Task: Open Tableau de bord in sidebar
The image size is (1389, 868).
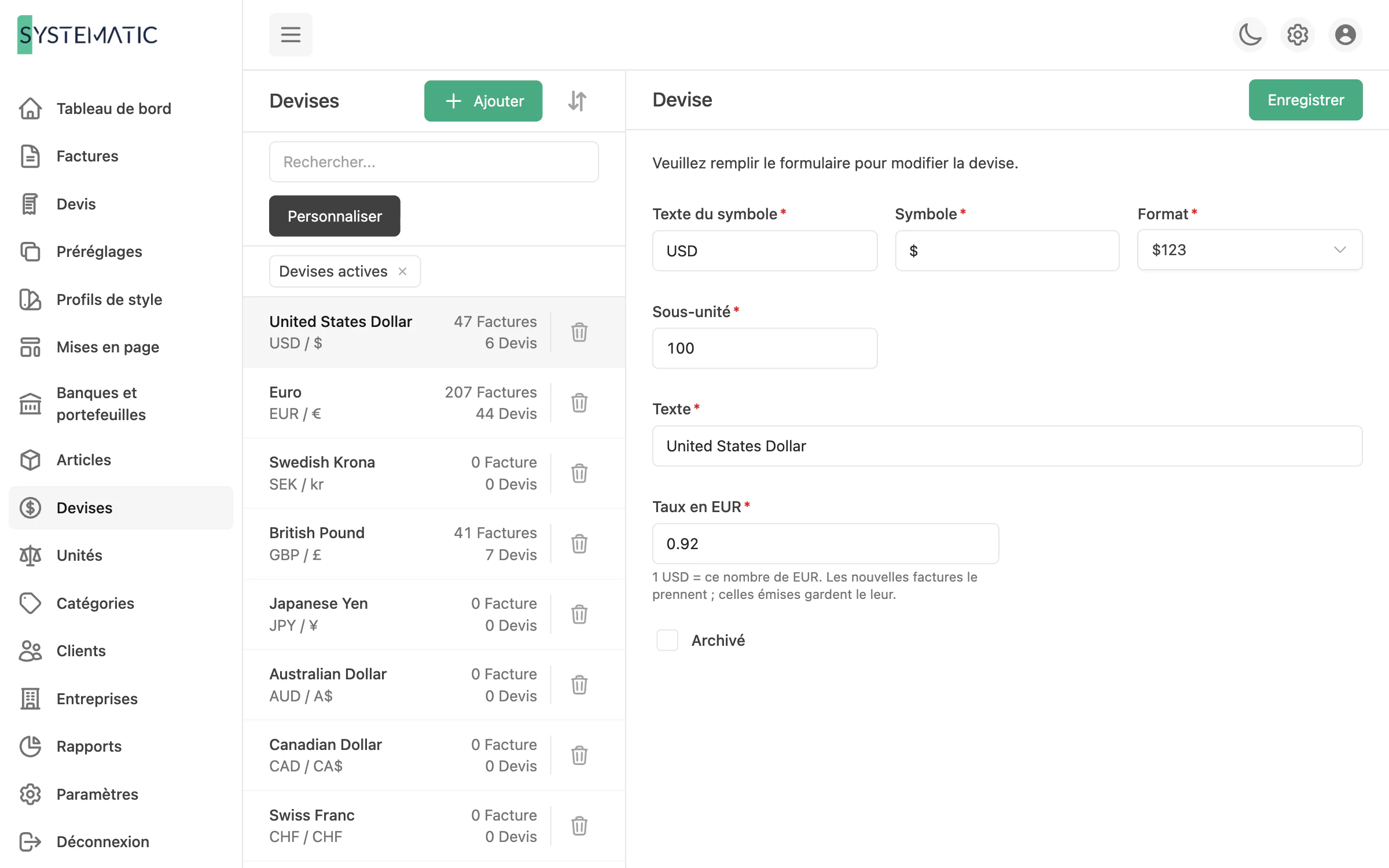Action: tap(120, 109)
